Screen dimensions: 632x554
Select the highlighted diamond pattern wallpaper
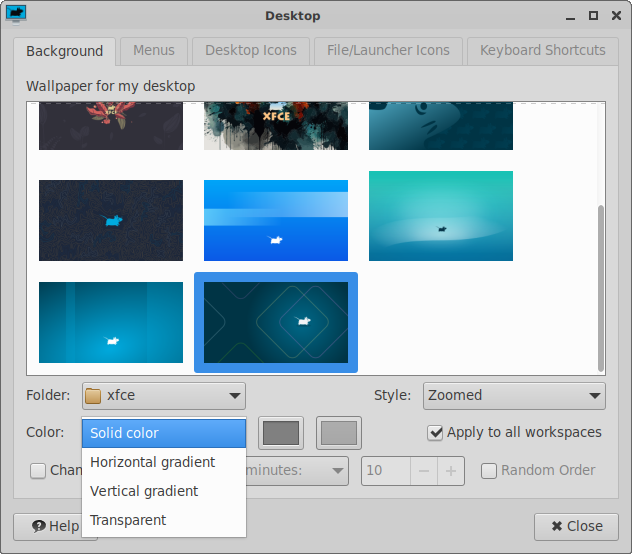[x=276, y=322]
